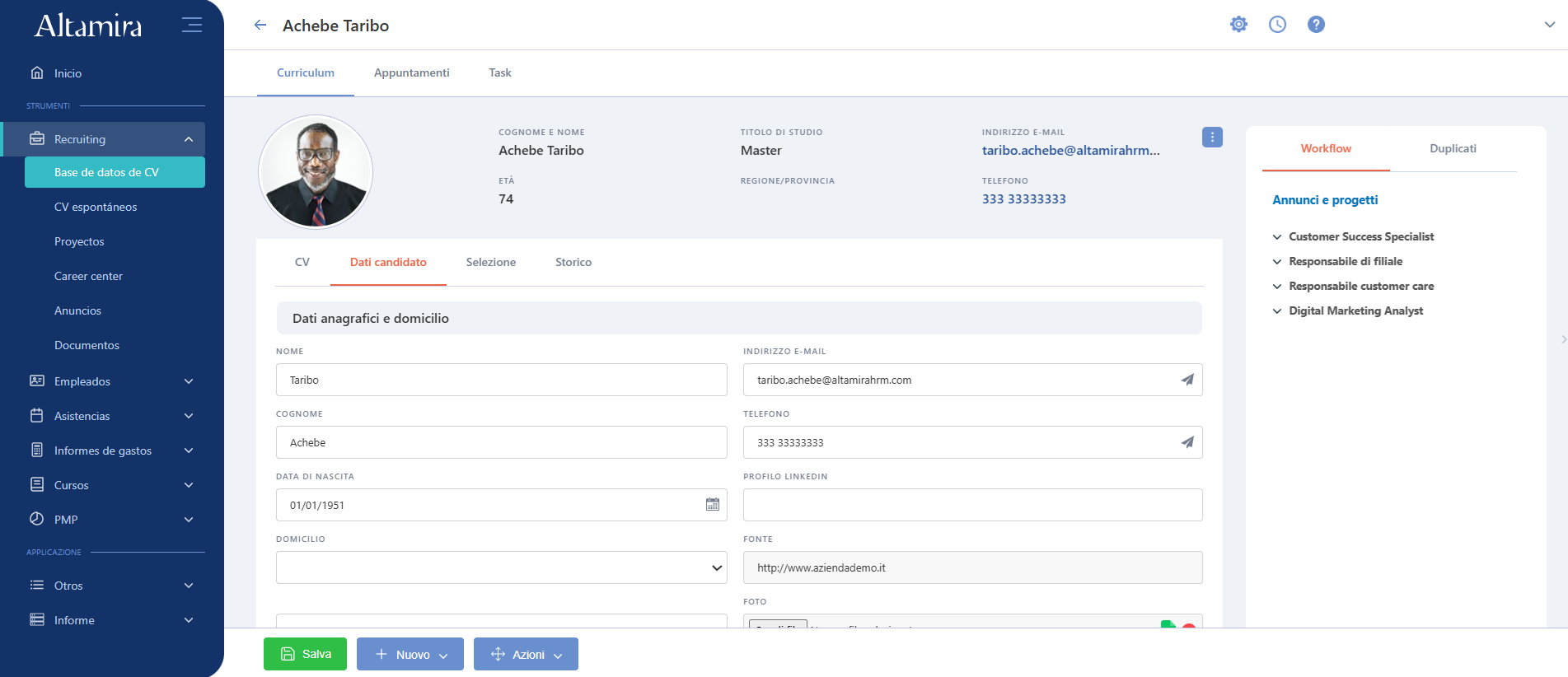Open the help question mark icon

point(1316,25)
